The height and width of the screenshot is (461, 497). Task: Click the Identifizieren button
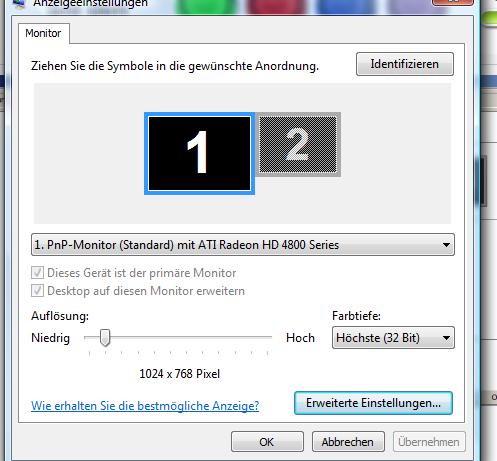click(405, 64)
